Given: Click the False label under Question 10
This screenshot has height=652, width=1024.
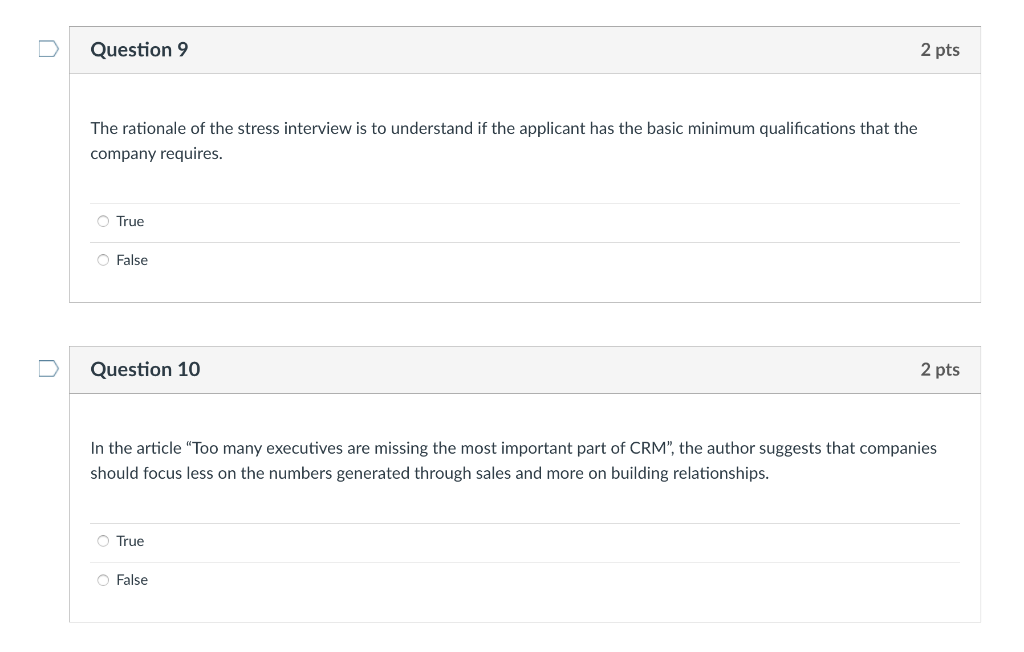Looking at the screenshot, I should click(x=131, y=580).
